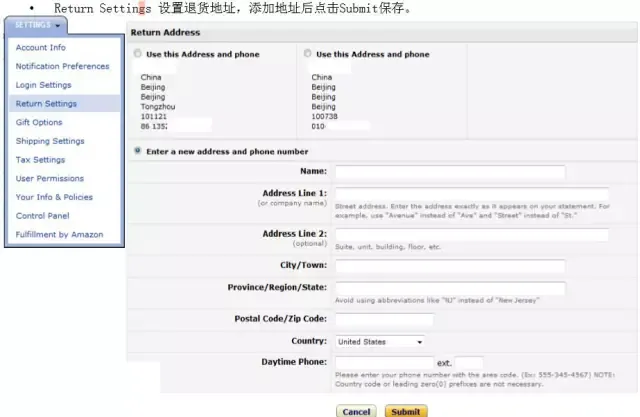Open Notification Preferences menu item

64,66
